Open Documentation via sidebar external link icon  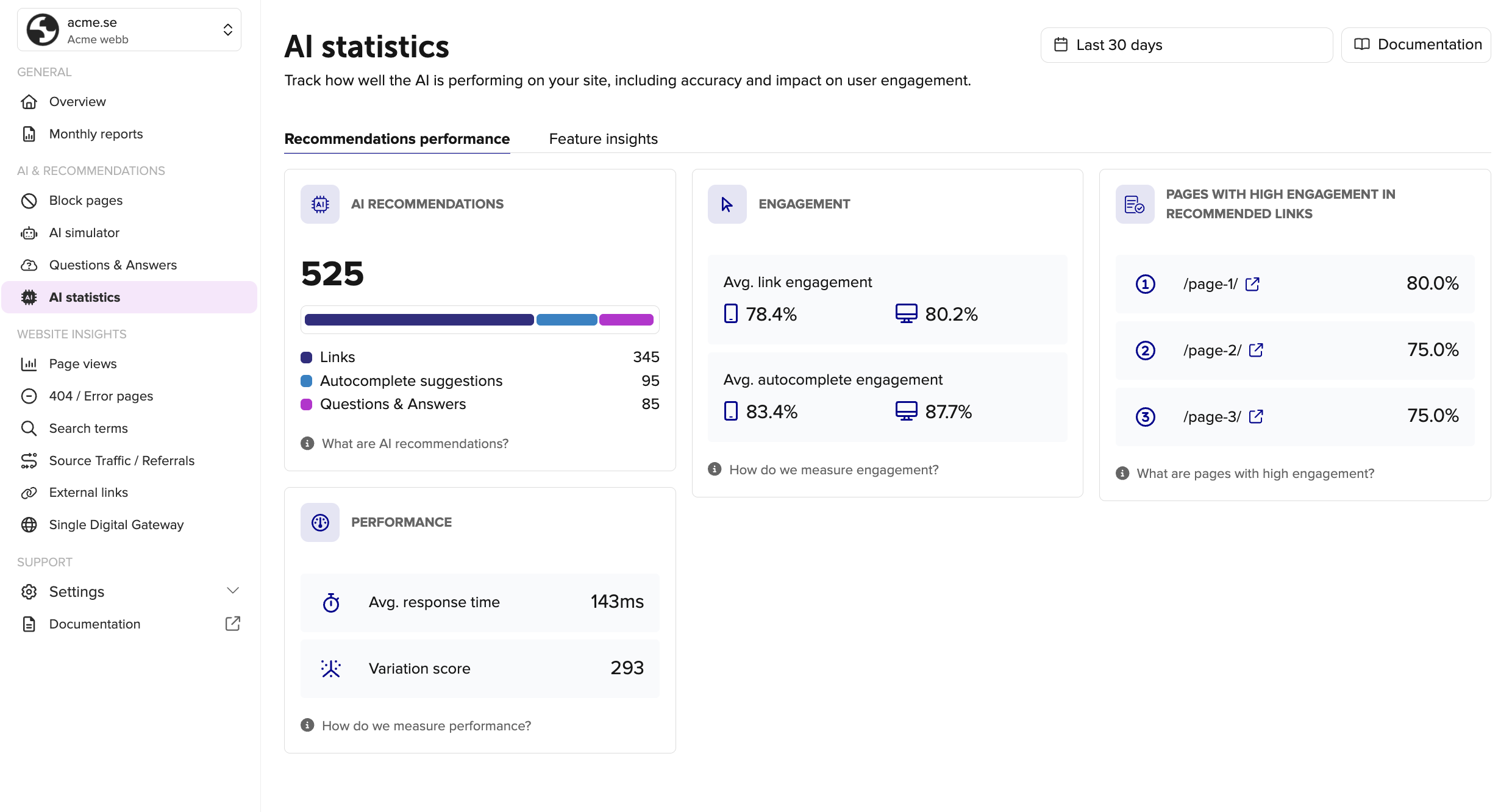[x=232, y=624]
